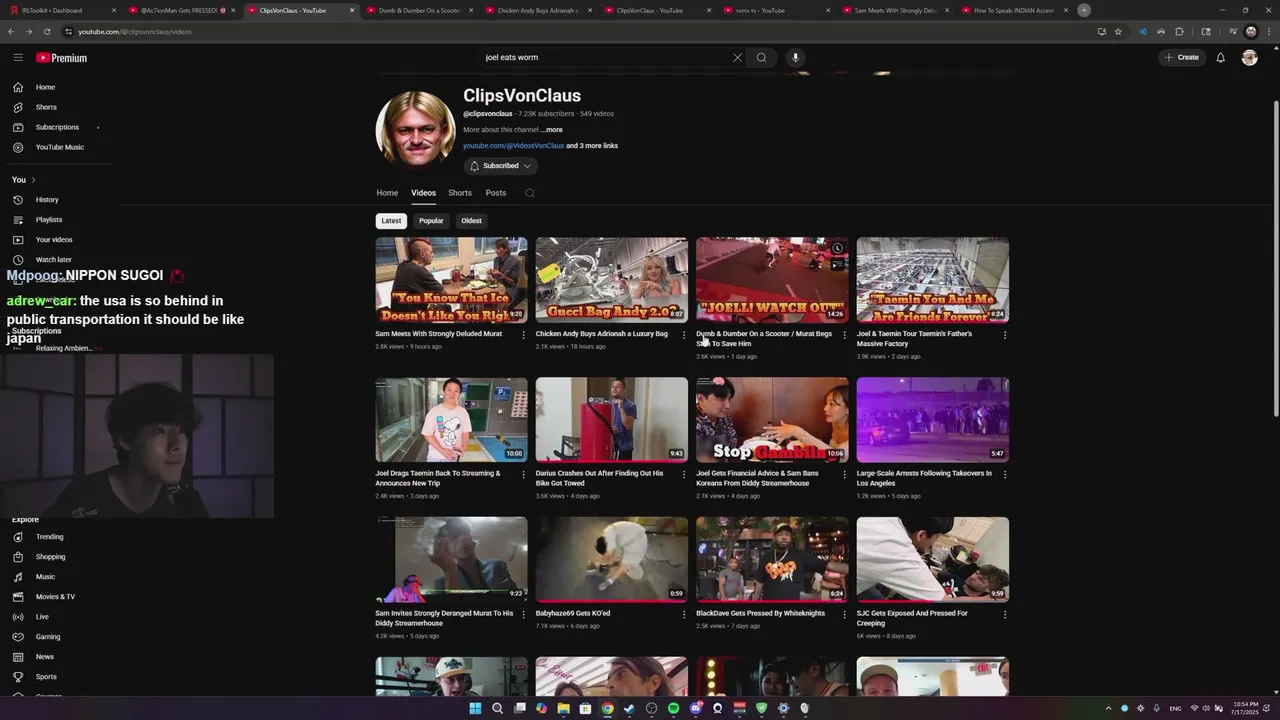This screenshot has height=720, width=1280.
Task: Open Gucci Bag Andy 2.0 thumbnail
Action: (x=612, y=280)
